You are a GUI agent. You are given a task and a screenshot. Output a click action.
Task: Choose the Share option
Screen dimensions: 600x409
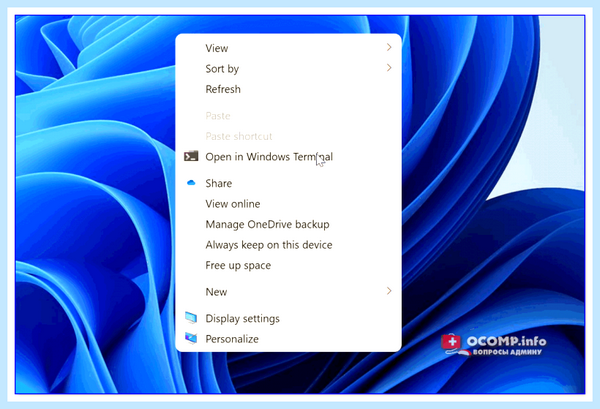pyautogui.click(x=288, y=183)
